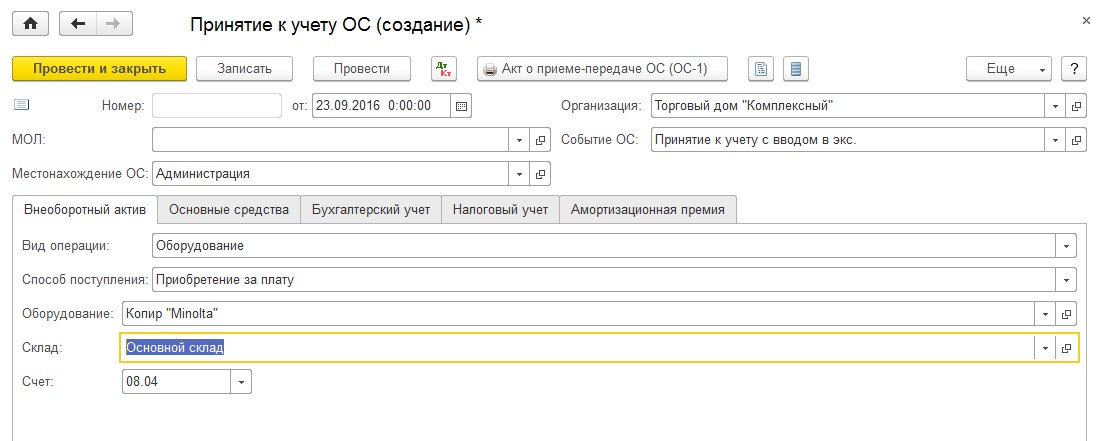
Task: Go back with the left arrow
Action: coord(79,22)
